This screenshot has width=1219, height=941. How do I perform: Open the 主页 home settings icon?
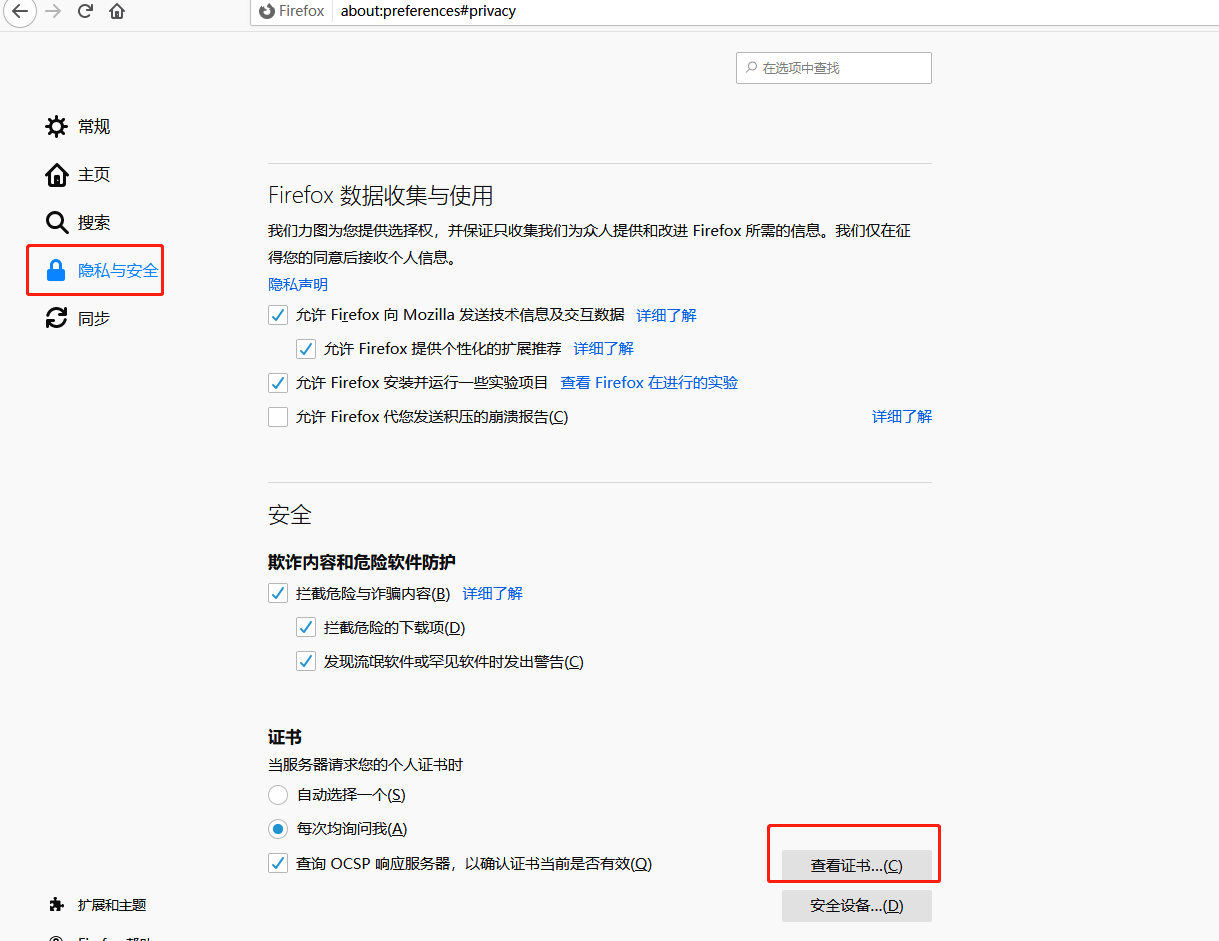[x=57, y=175]
